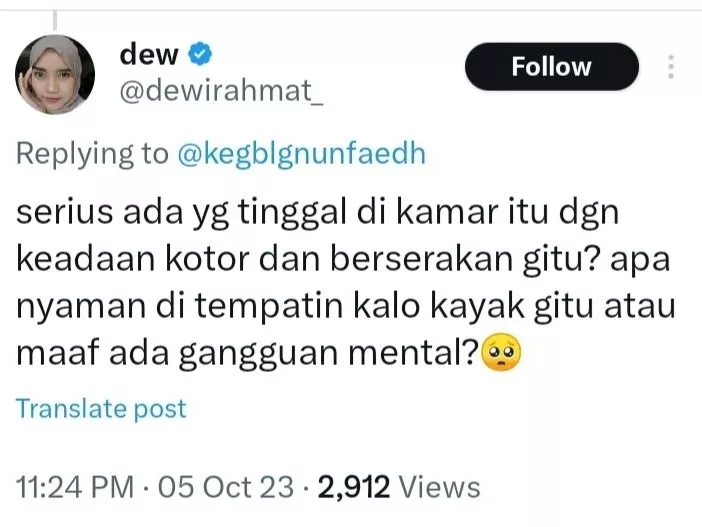Open the @kegblgnunfaedh mention link
This screenshot has height=527, width=702.
[301, 154]
